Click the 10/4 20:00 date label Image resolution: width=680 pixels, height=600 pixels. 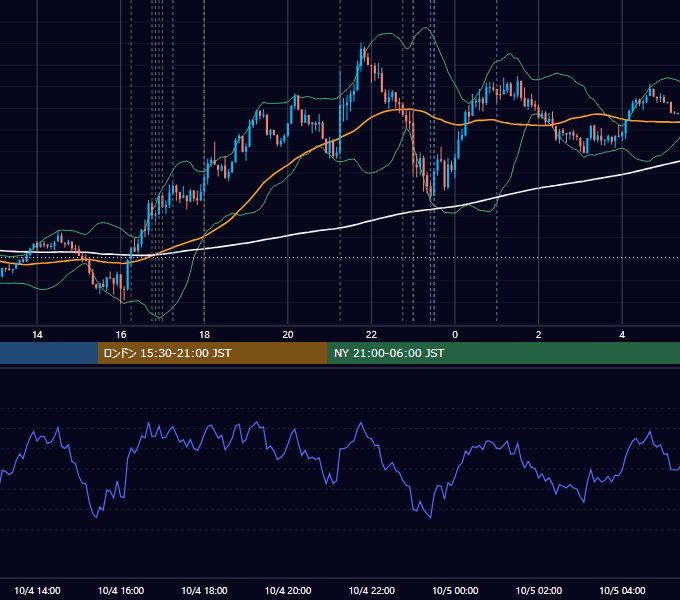pyautogui.click(x=288, y=590)
